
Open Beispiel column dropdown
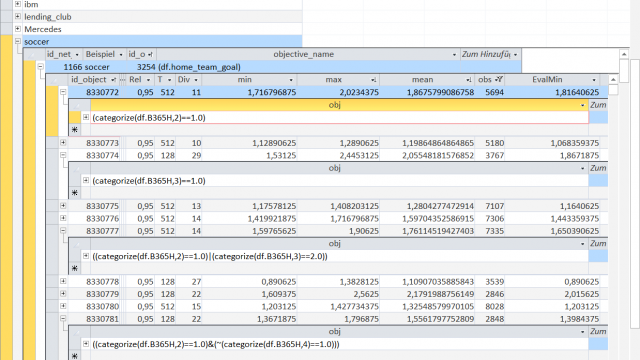pos(121,54)
